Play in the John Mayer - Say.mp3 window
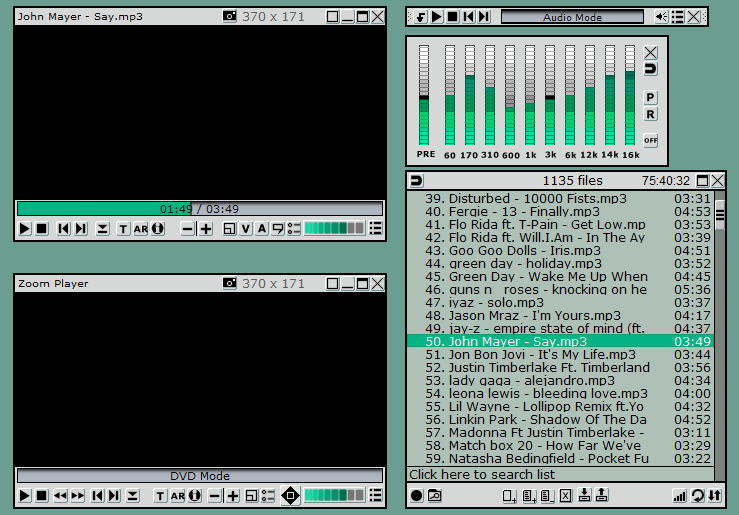Image resolution: width=739 pixels, height=515 pixels. pyautogui.click(x=25, y=229)
